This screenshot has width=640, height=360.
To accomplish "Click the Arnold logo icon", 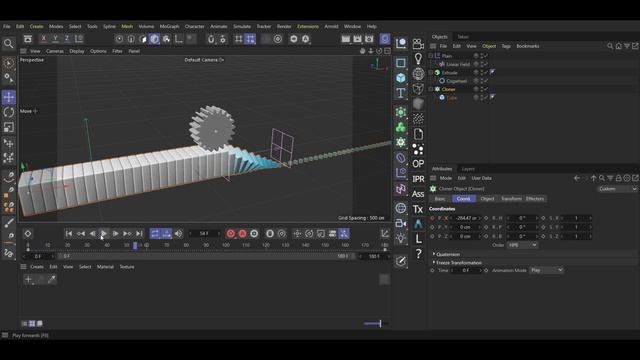I will coord(418,224).
